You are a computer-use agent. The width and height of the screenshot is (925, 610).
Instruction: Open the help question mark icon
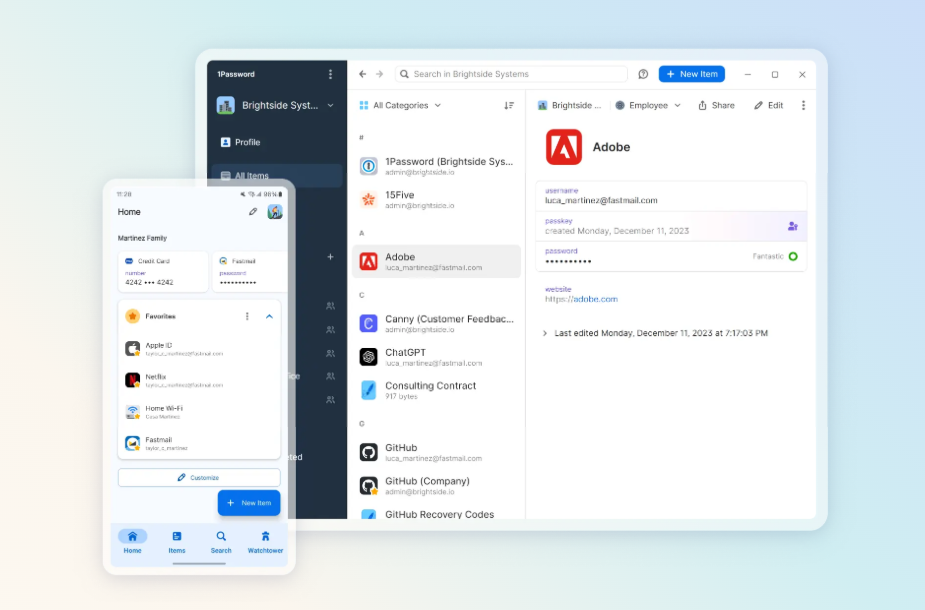coord(643,74)
